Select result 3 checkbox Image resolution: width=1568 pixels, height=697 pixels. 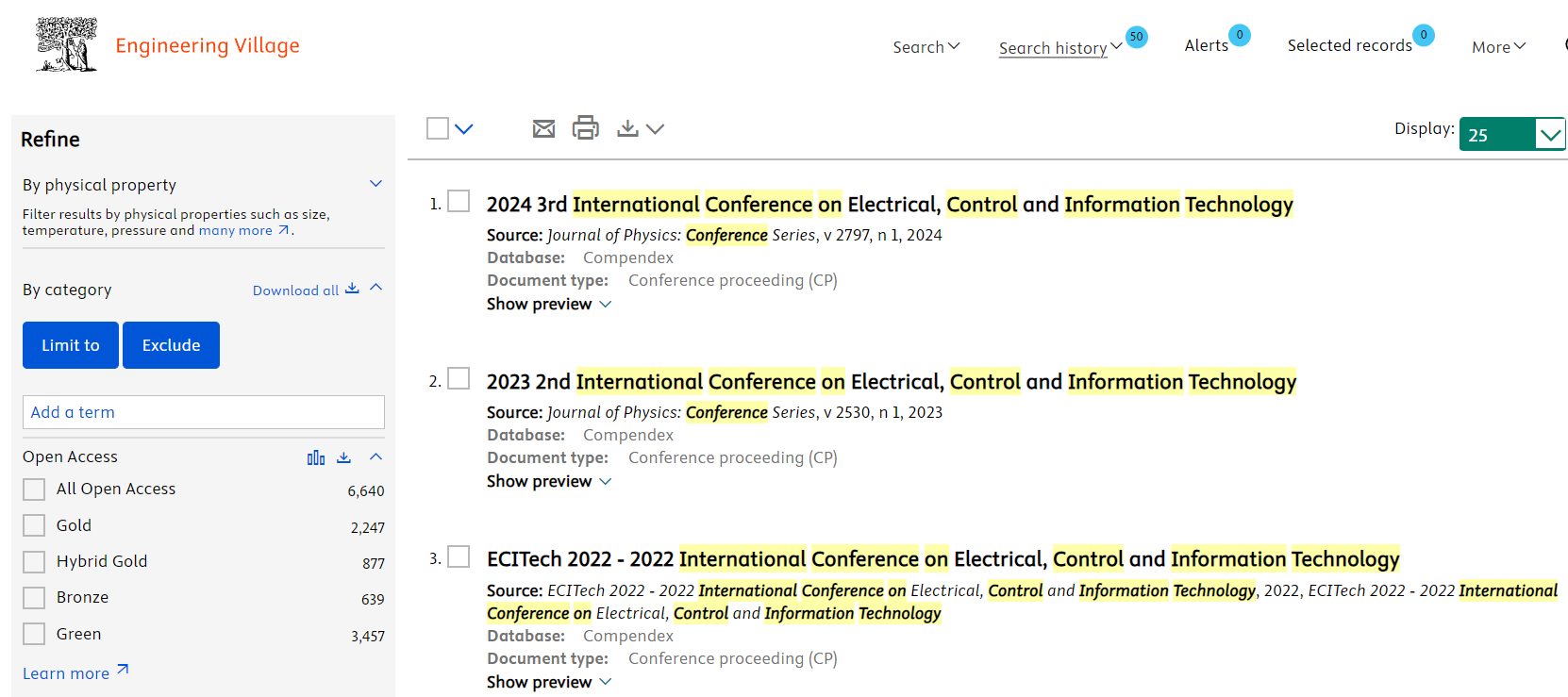(x=459, y=556)
